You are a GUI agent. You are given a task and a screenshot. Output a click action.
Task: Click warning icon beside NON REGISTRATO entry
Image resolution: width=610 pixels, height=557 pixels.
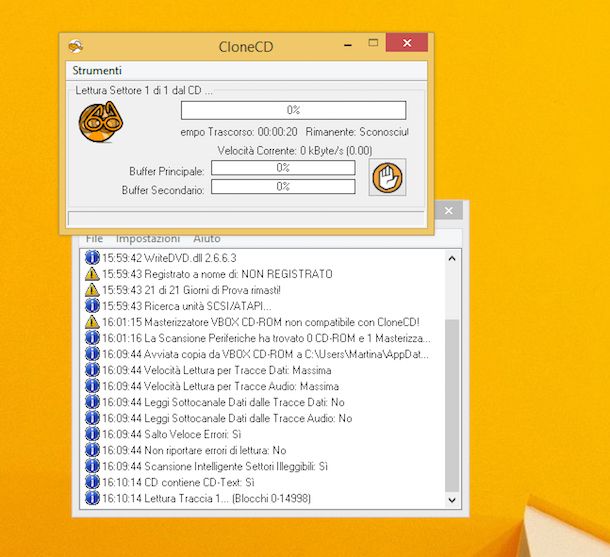click(x=92, y=274)
